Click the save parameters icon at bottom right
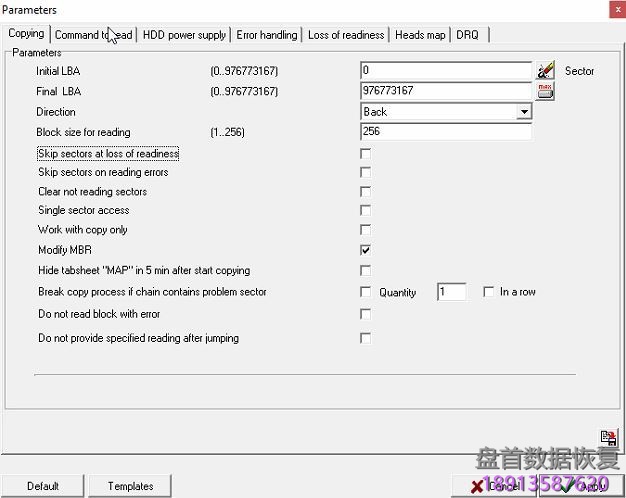The height and width of the screenshot is (498, 626). click(608, 437)
